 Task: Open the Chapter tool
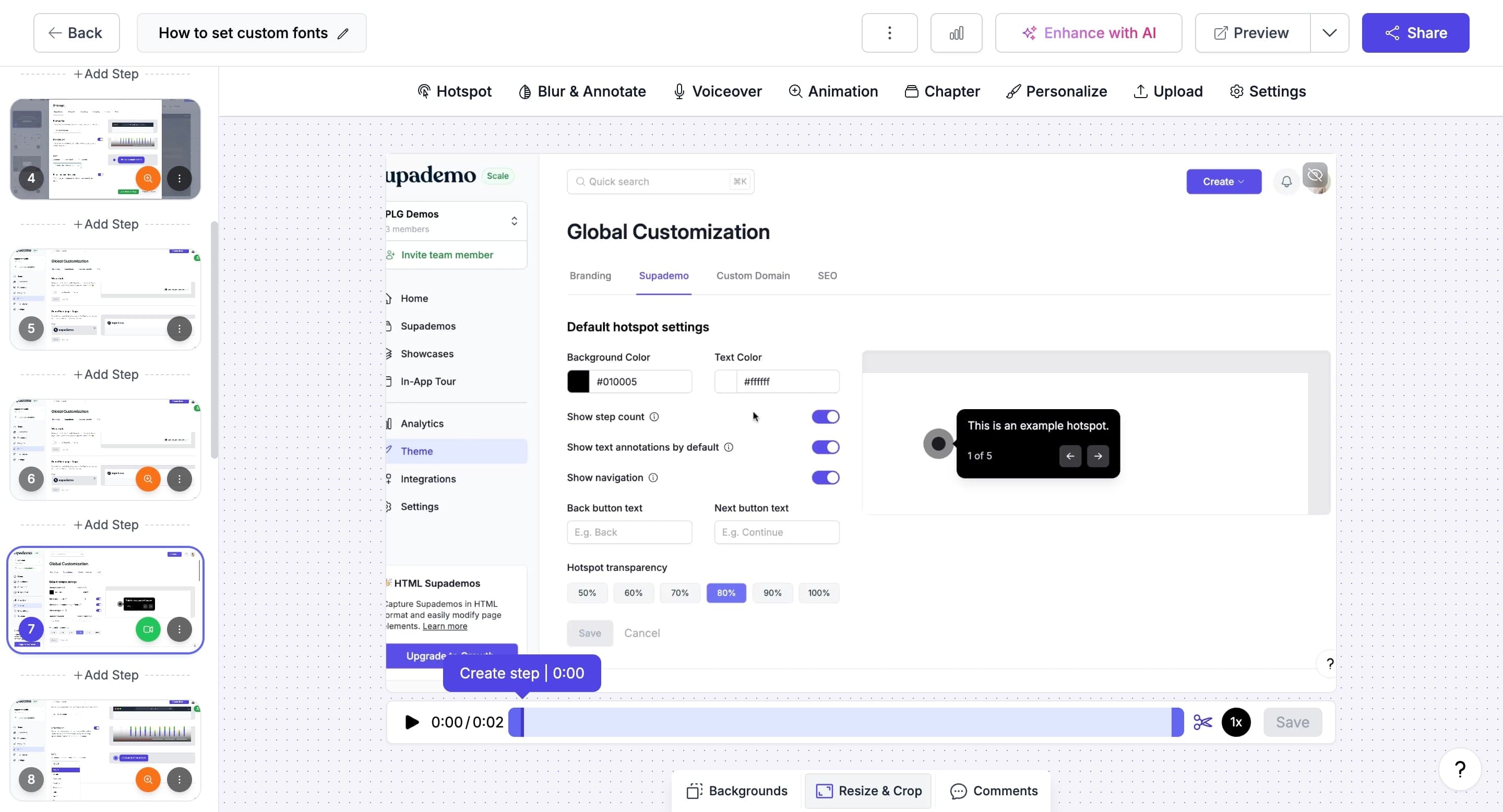tap(941, 91)
